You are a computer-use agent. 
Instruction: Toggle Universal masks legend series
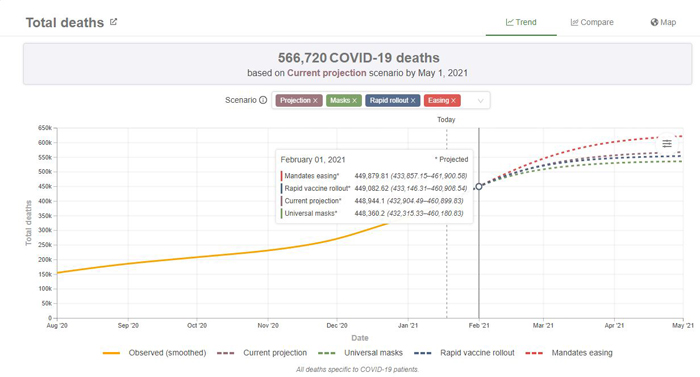point(360,353)
